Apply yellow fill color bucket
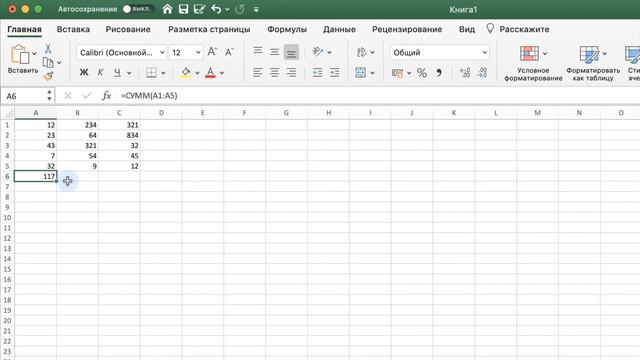640x360 pixels. [x=186, y=73]
